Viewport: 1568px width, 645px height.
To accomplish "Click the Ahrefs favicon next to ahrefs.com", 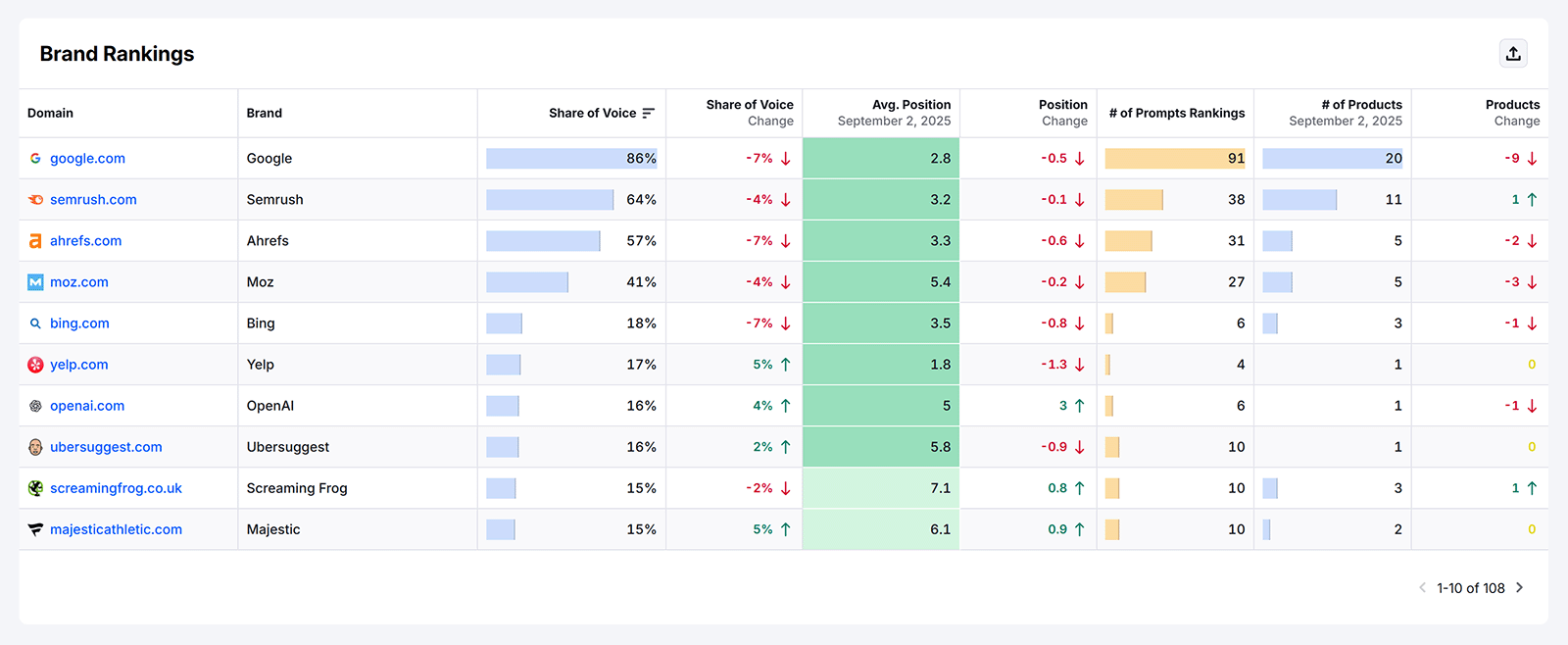I will (x=34, y=240).
